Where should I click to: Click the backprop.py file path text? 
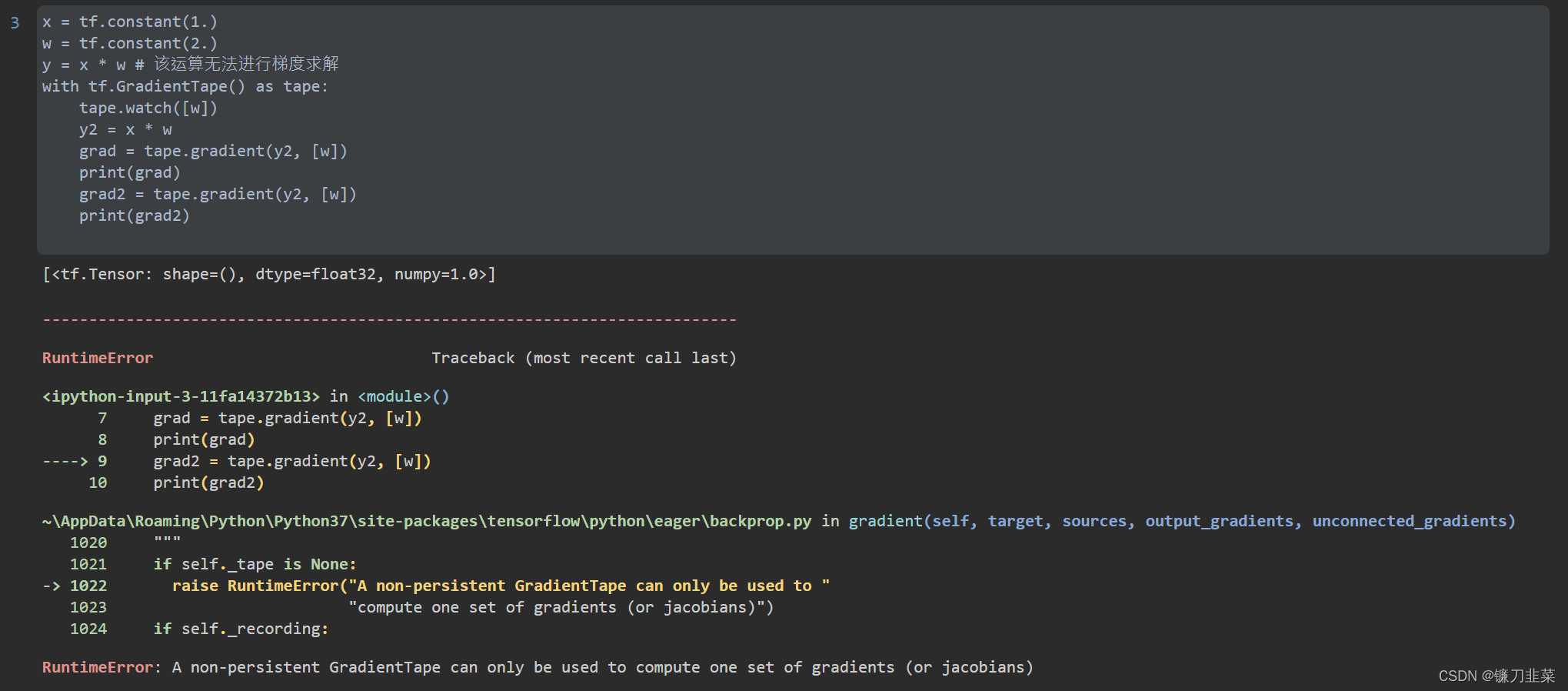point(427,521)
